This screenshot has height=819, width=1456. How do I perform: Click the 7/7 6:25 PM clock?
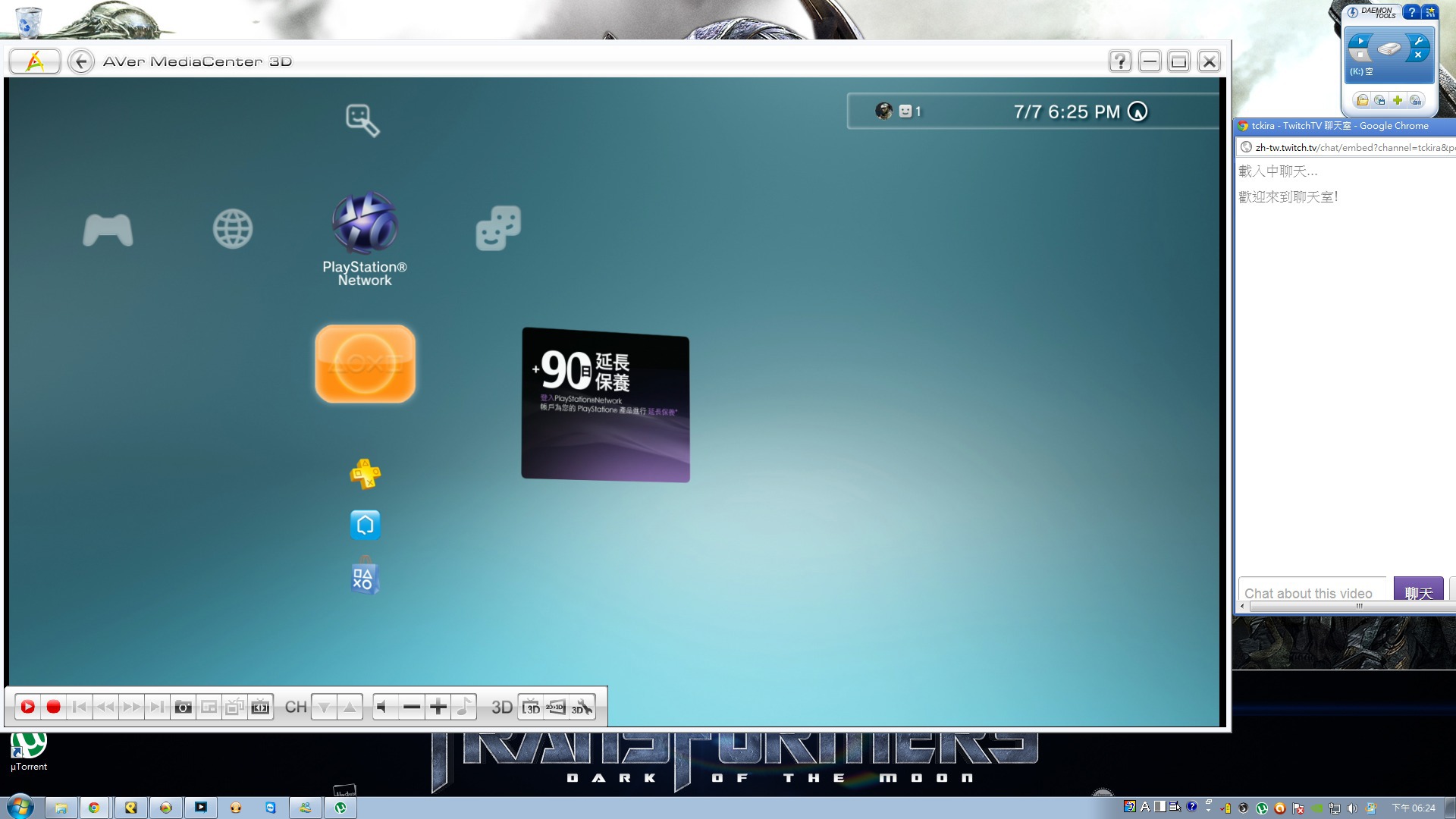1066,112
